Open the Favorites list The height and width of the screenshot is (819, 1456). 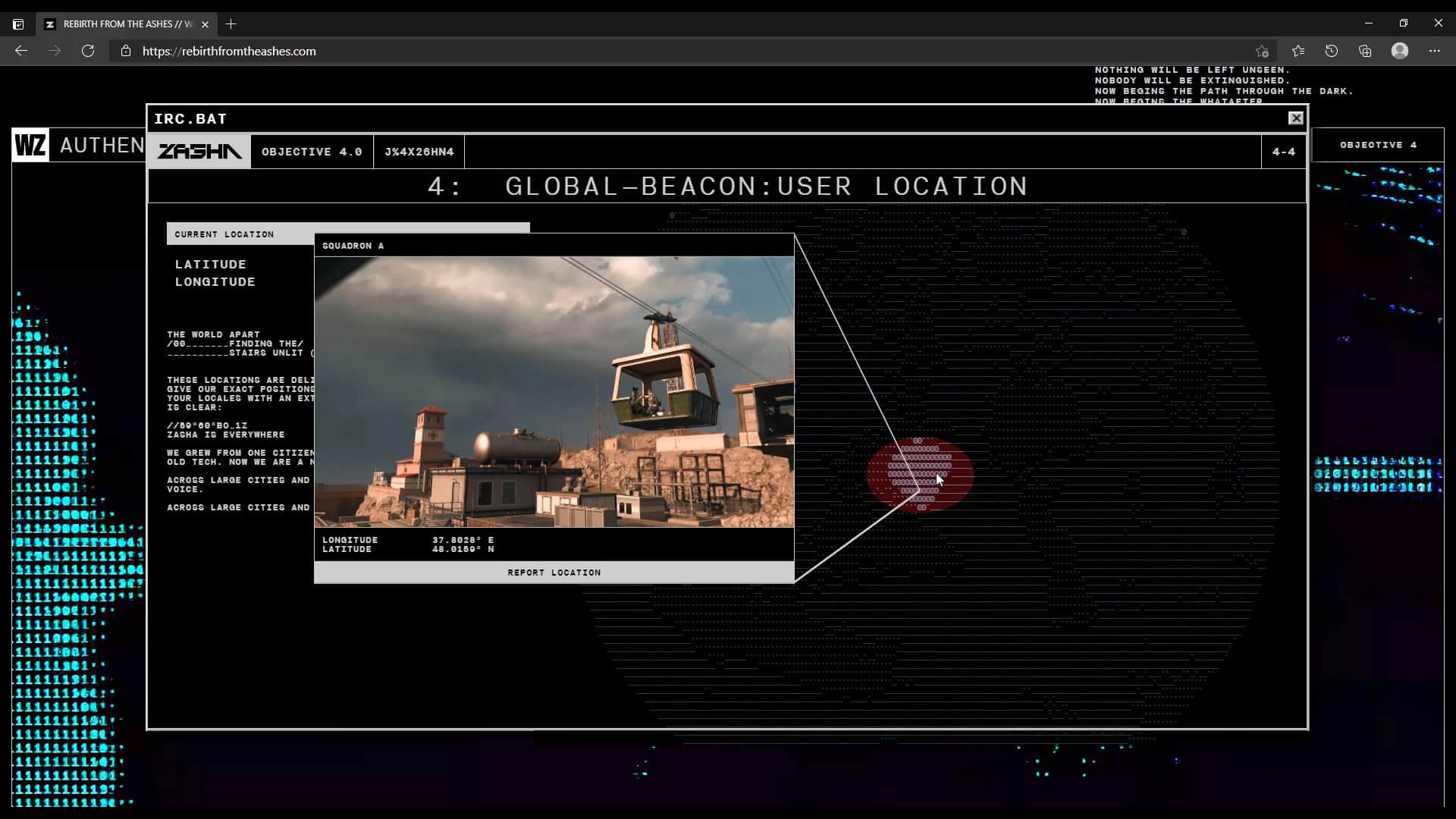coord(1298,51)
